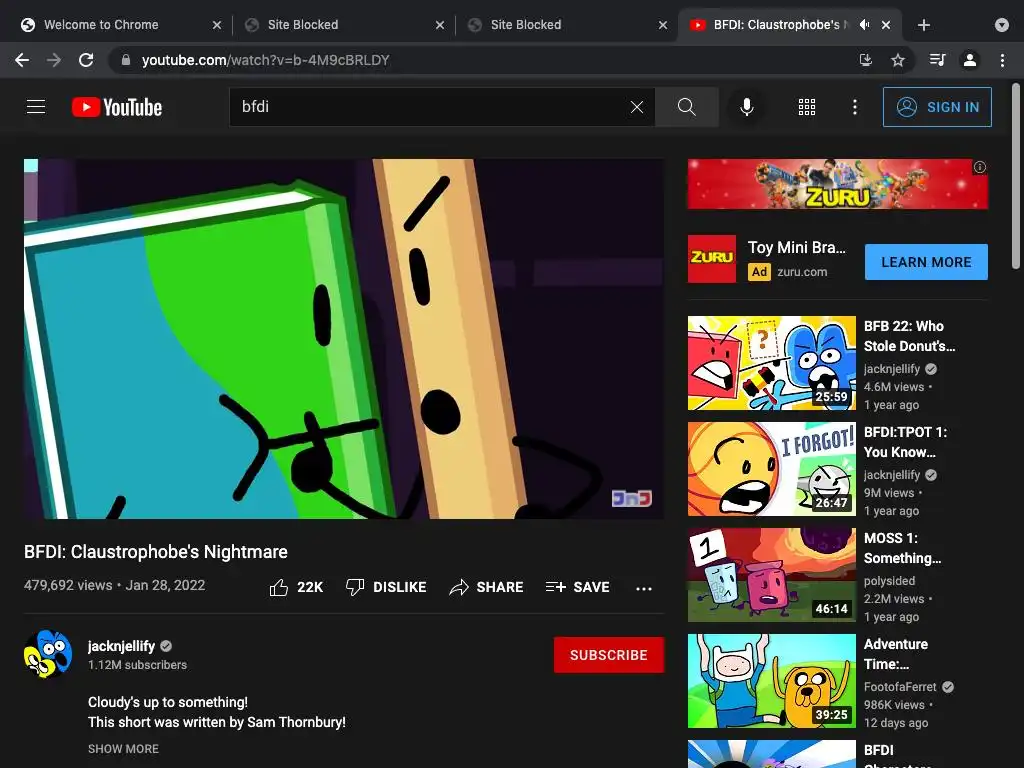Click the DISLIKE thumbs-down button
Image resolution: width=1024 pixels, height=768 pixels.
pyautogui.click(x=386, y=587)
